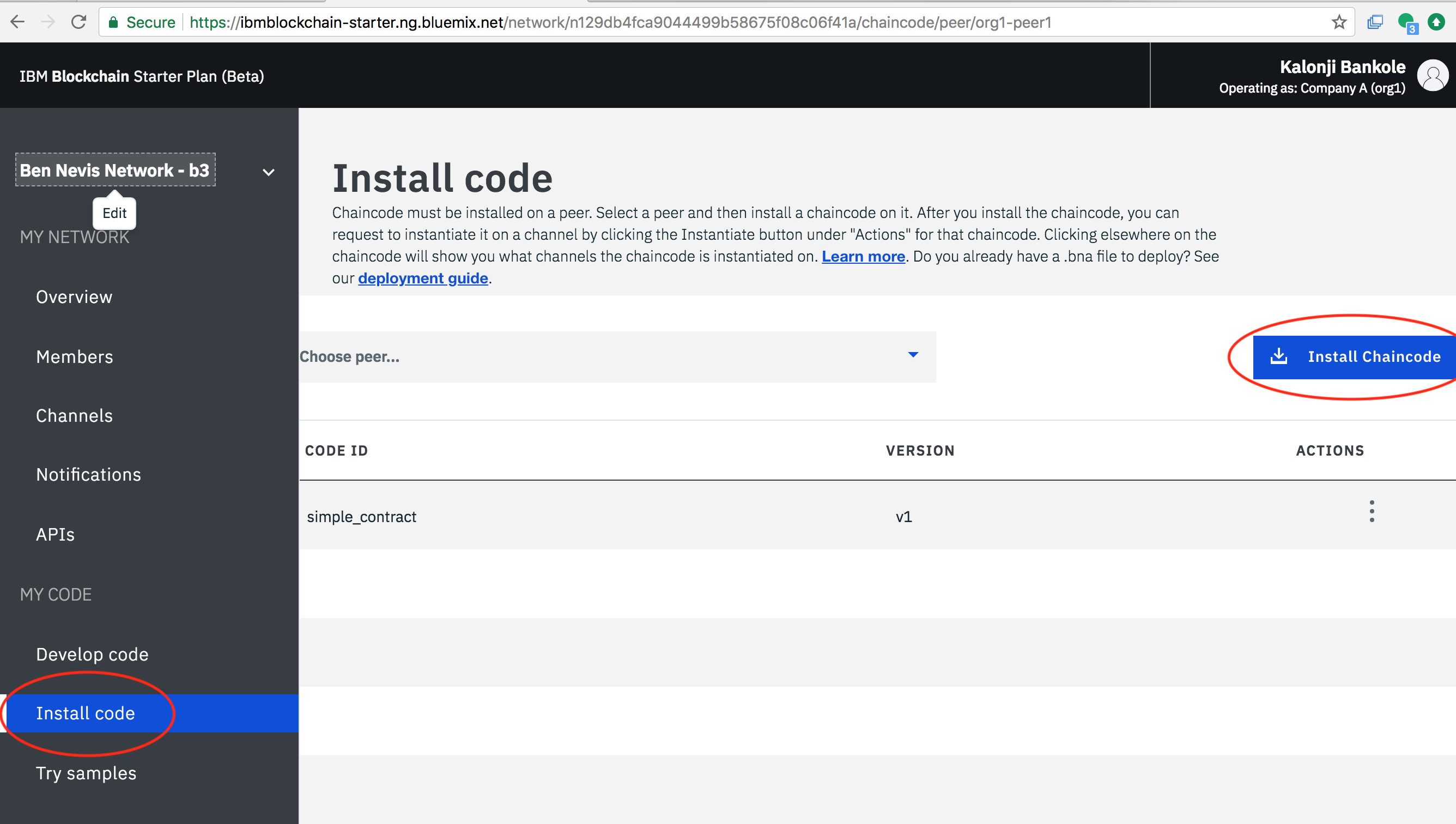Open the Choose peer dropdown
This screenshot has width=1456, height=824.
(x=617, y=356)
